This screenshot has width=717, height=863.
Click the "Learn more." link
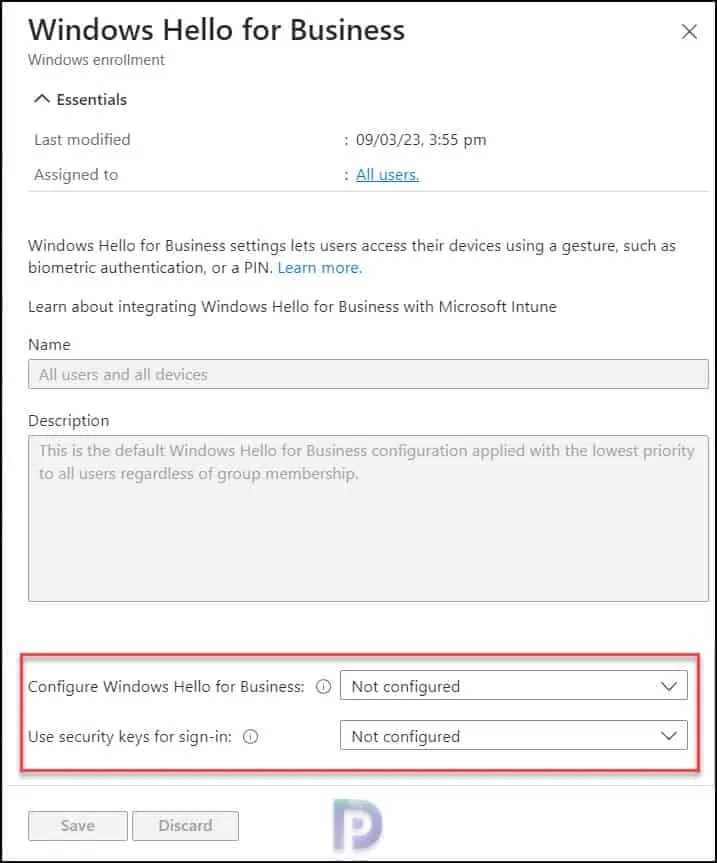tap(318, 267)
